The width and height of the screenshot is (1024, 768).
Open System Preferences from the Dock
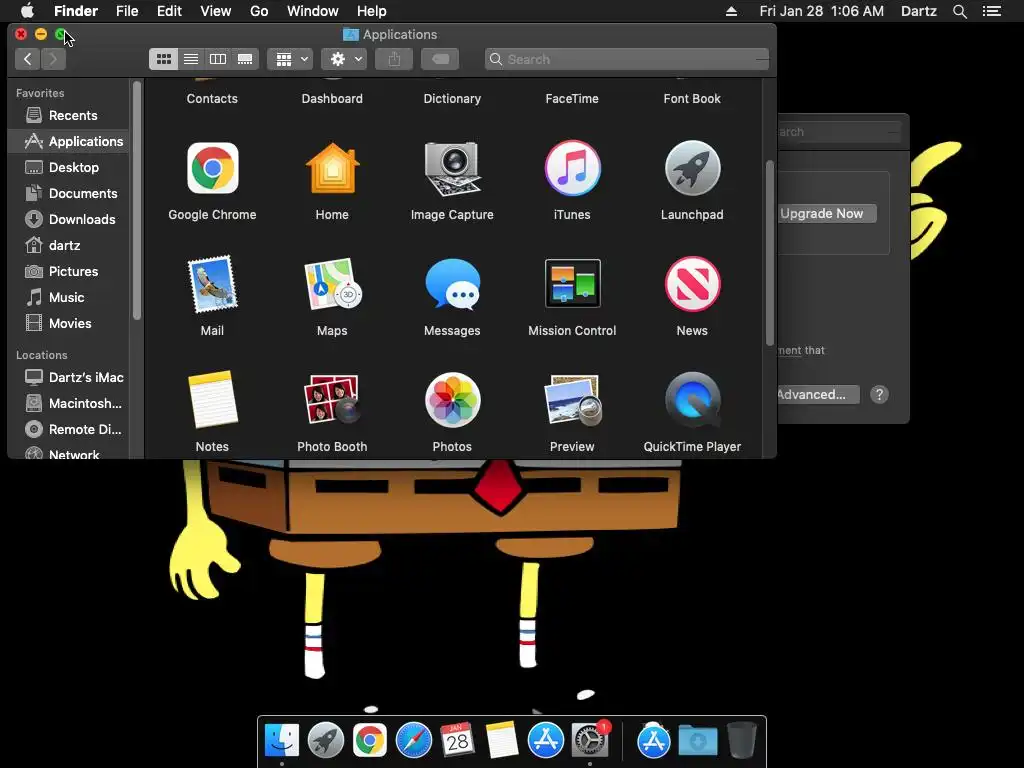(x=590, y=740)
